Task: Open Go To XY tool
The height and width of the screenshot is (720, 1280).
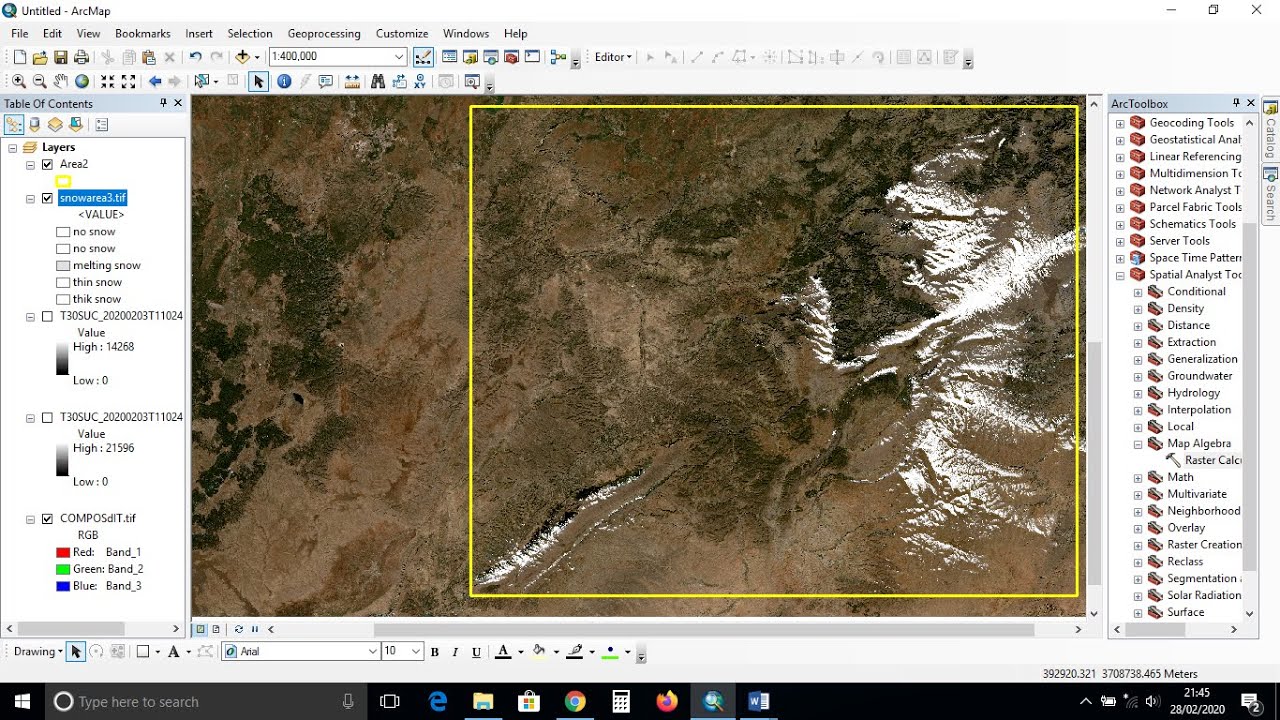Action: 420,82
